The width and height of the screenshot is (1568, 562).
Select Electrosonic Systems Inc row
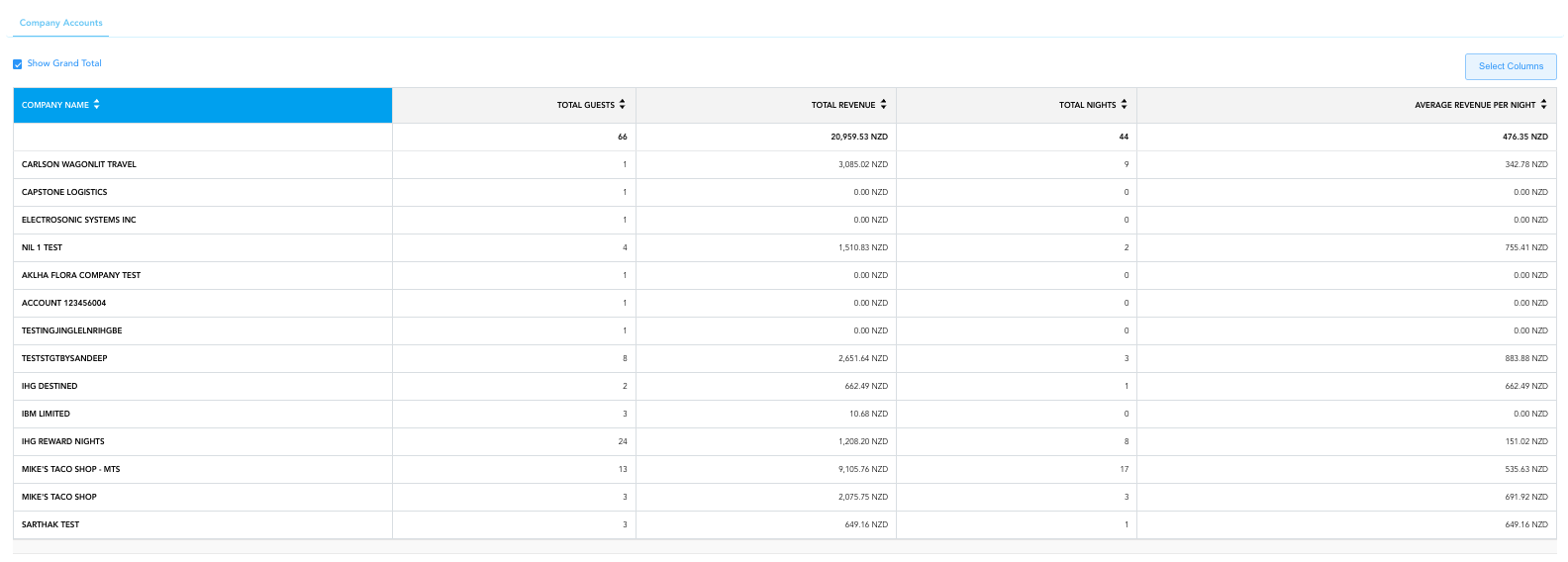(x=79, y=220)
